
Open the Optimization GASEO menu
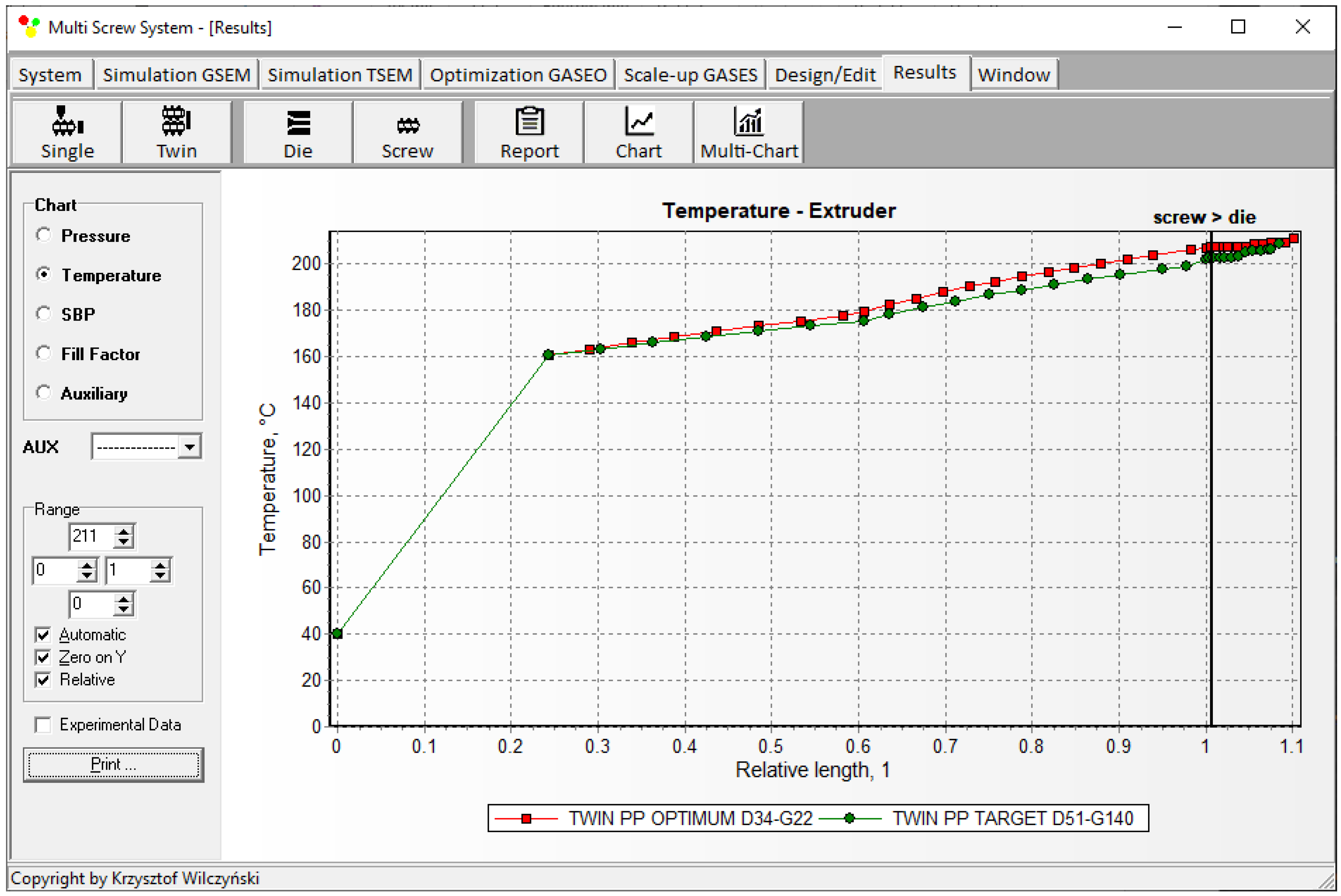(x=518, y=75)
